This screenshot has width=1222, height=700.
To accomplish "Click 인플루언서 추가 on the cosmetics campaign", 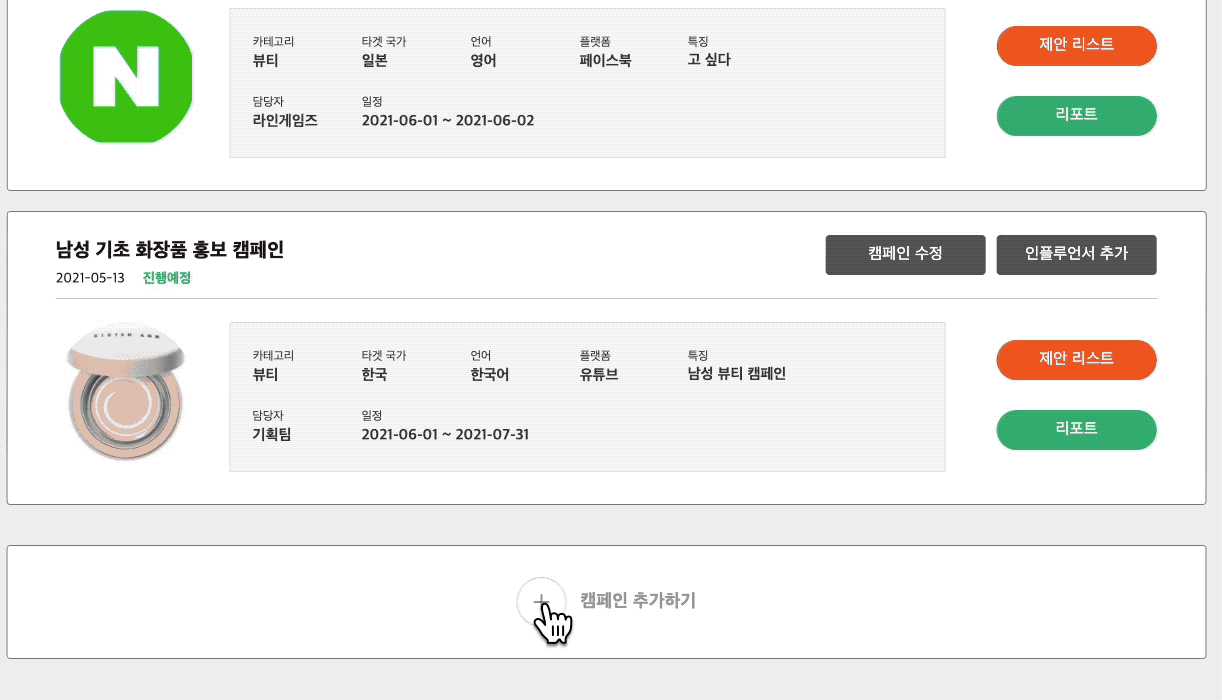I will [x=1076, y=255].
